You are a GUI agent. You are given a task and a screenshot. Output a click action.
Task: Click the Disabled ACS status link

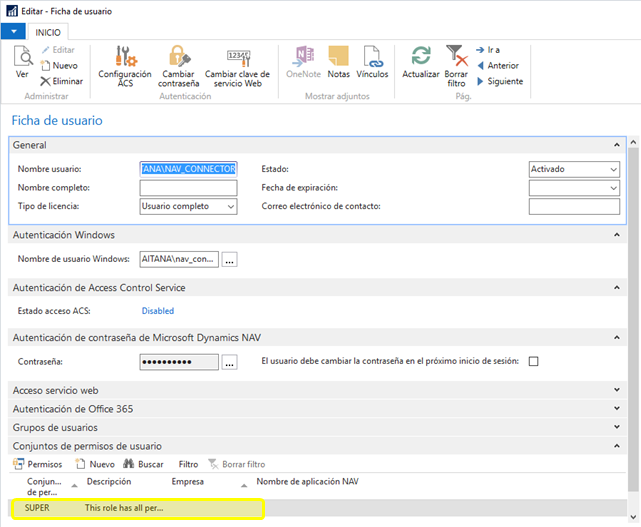(x=158, y=311)
